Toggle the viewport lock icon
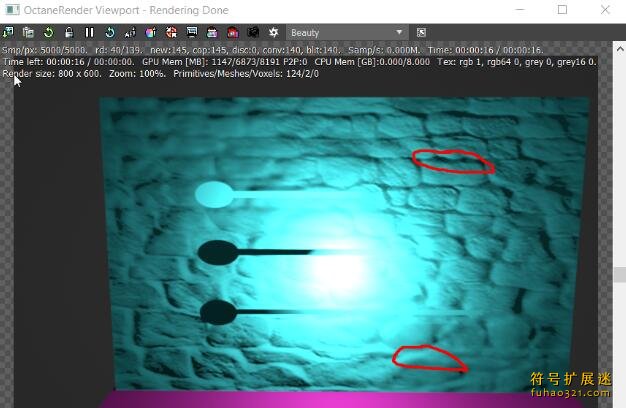626x408 pixels. [x=69, y=32]
